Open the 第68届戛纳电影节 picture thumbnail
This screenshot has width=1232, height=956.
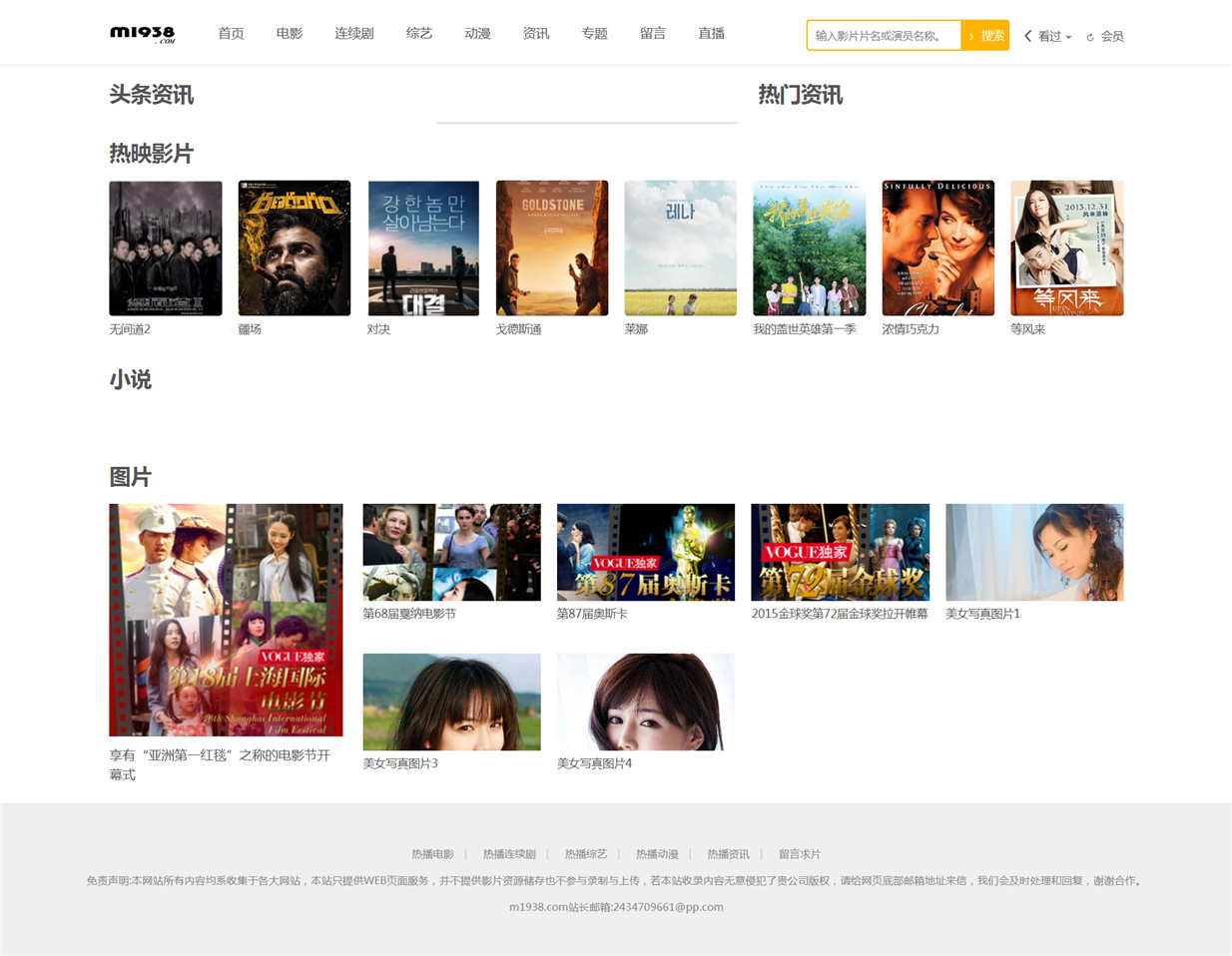452,552
